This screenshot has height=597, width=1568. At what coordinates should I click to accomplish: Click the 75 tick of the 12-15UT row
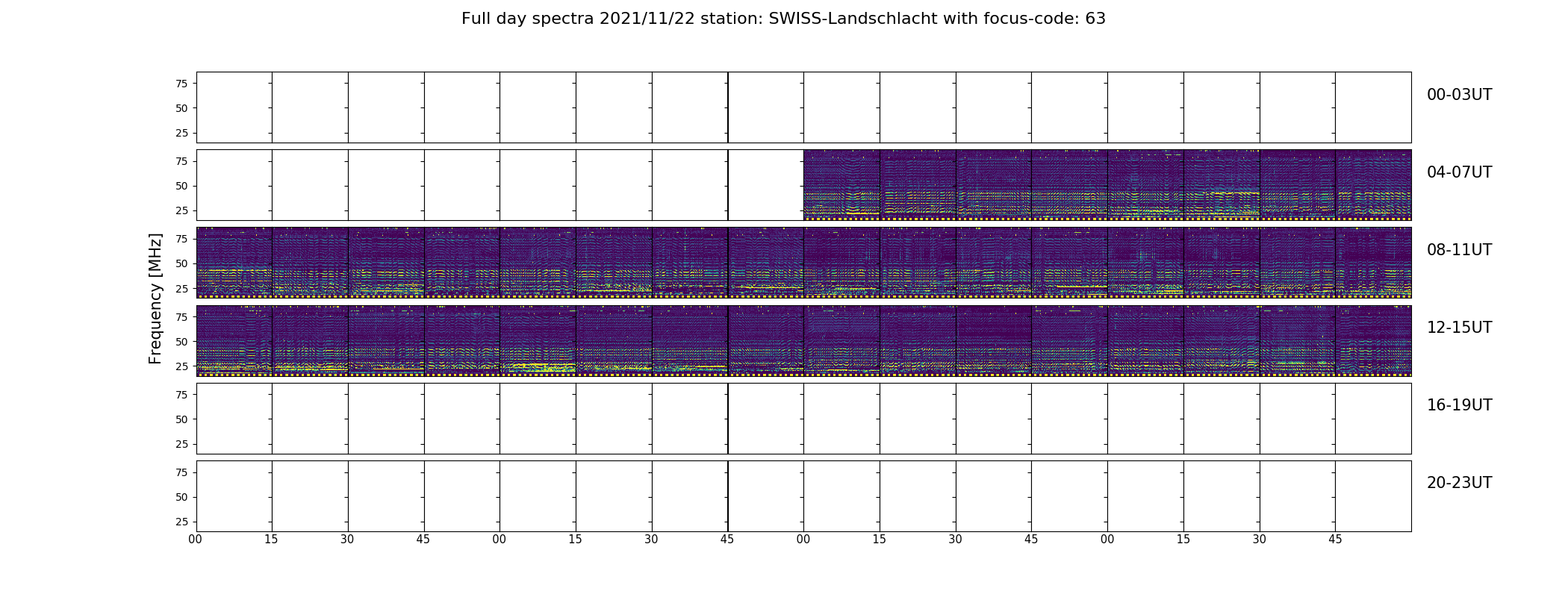(x=181, y=317)
